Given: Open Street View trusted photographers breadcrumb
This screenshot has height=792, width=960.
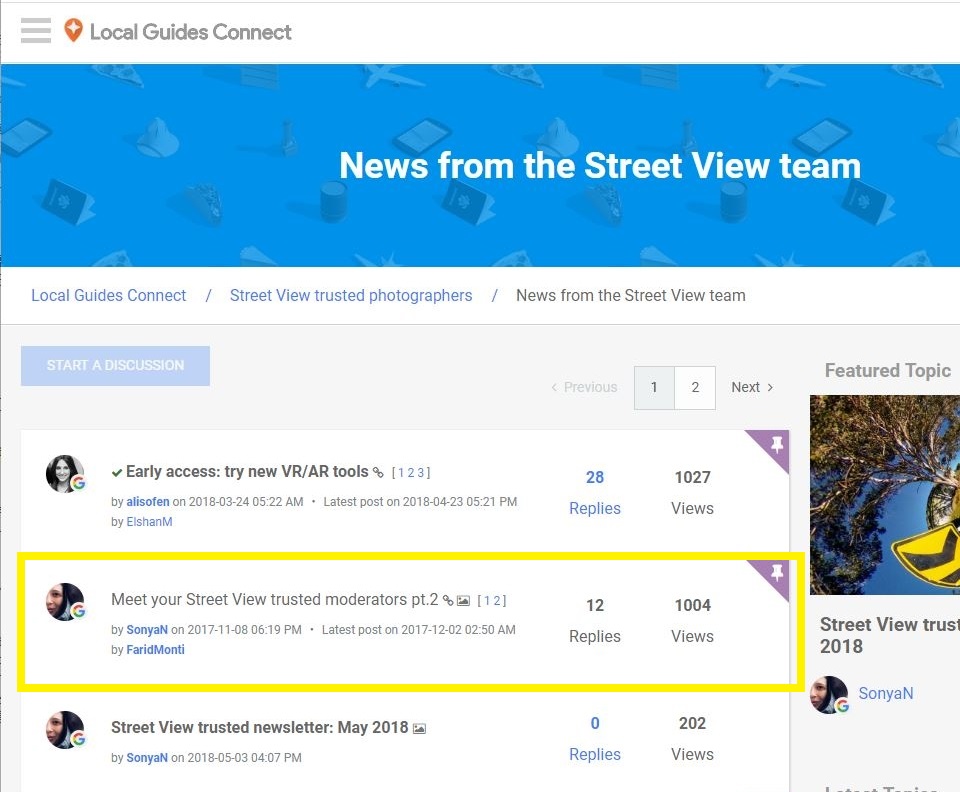Looking at the screenshot, I should [x=351, y=295].
